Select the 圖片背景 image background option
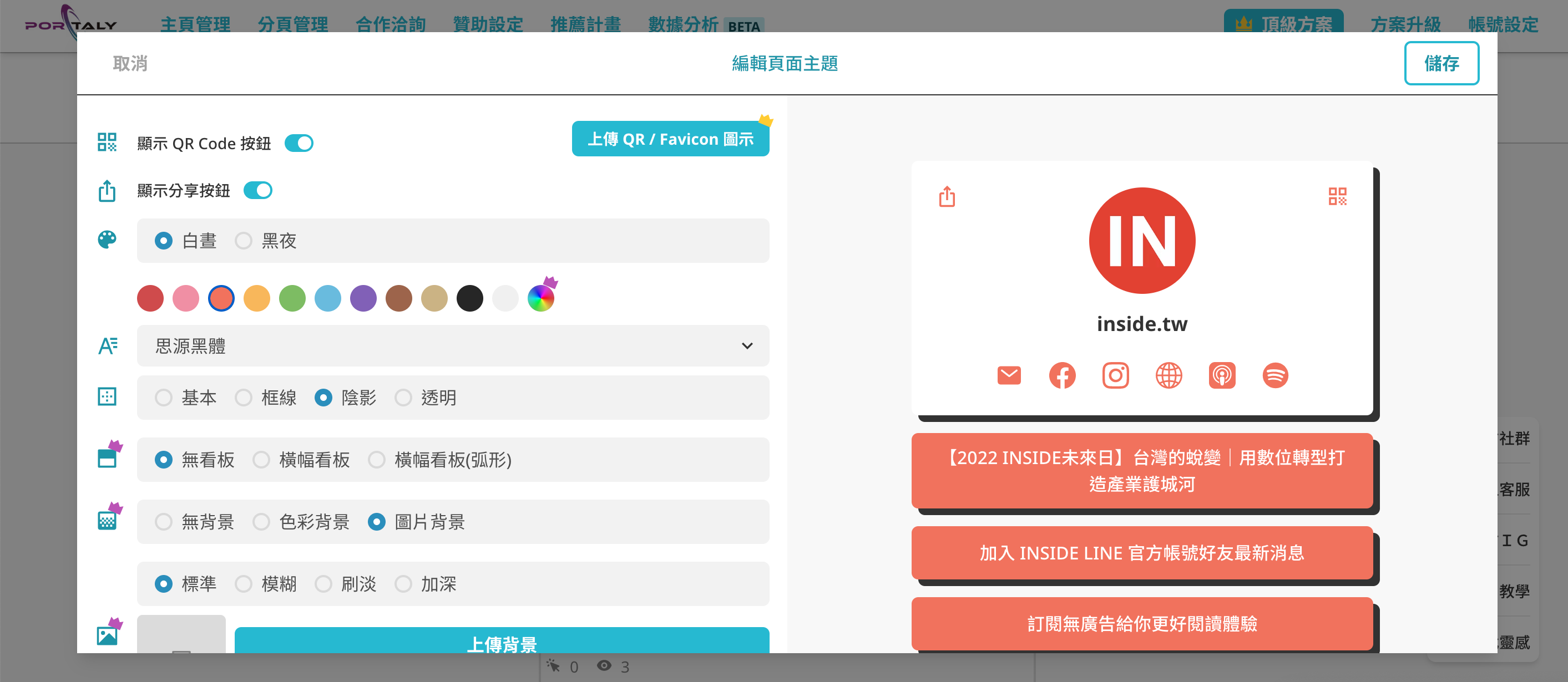The image size is (1568, 682). tap(377, 522)
